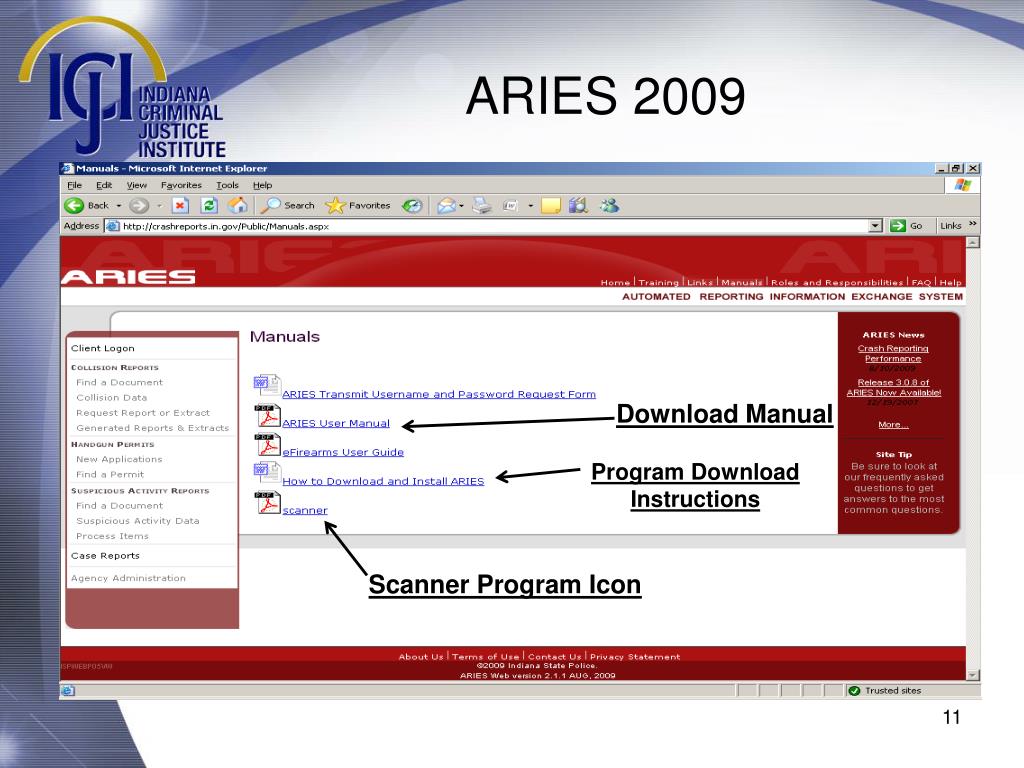
Task: Open the Edit menu
Action: pos(104,185)
